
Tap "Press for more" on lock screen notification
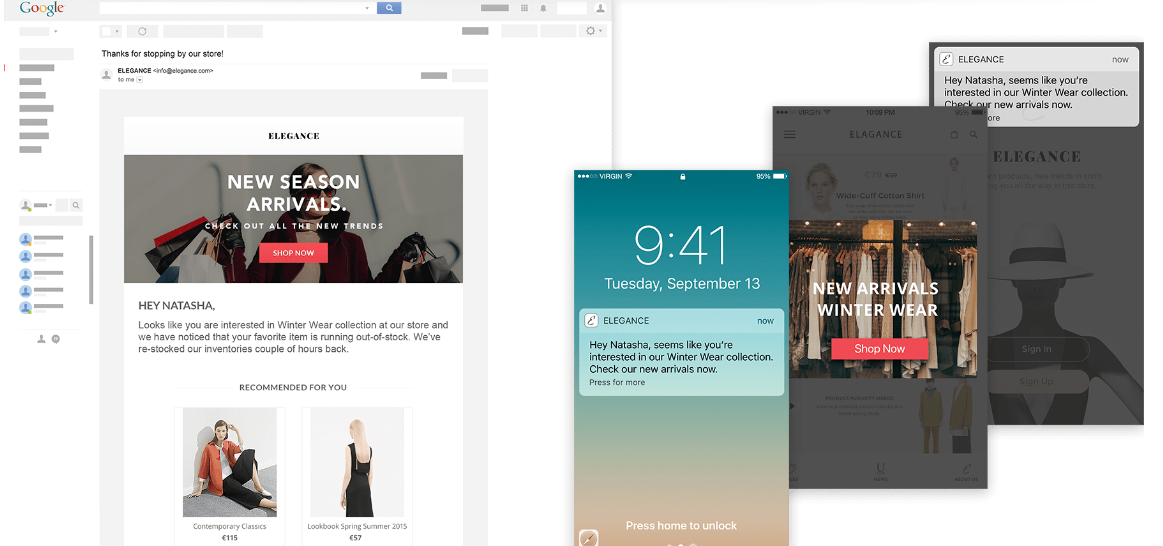tap(617, 383)
